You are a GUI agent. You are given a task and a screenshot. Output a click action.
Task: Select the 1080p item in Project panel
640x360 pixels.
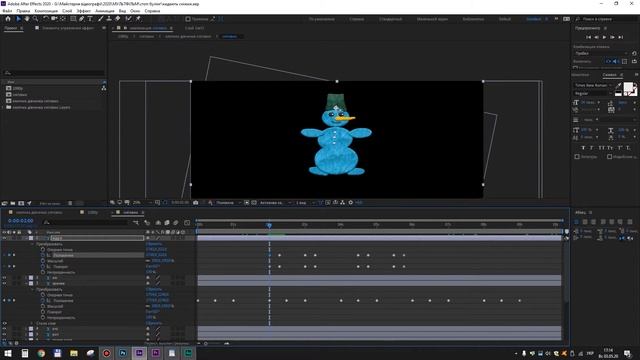coord(18,88)
